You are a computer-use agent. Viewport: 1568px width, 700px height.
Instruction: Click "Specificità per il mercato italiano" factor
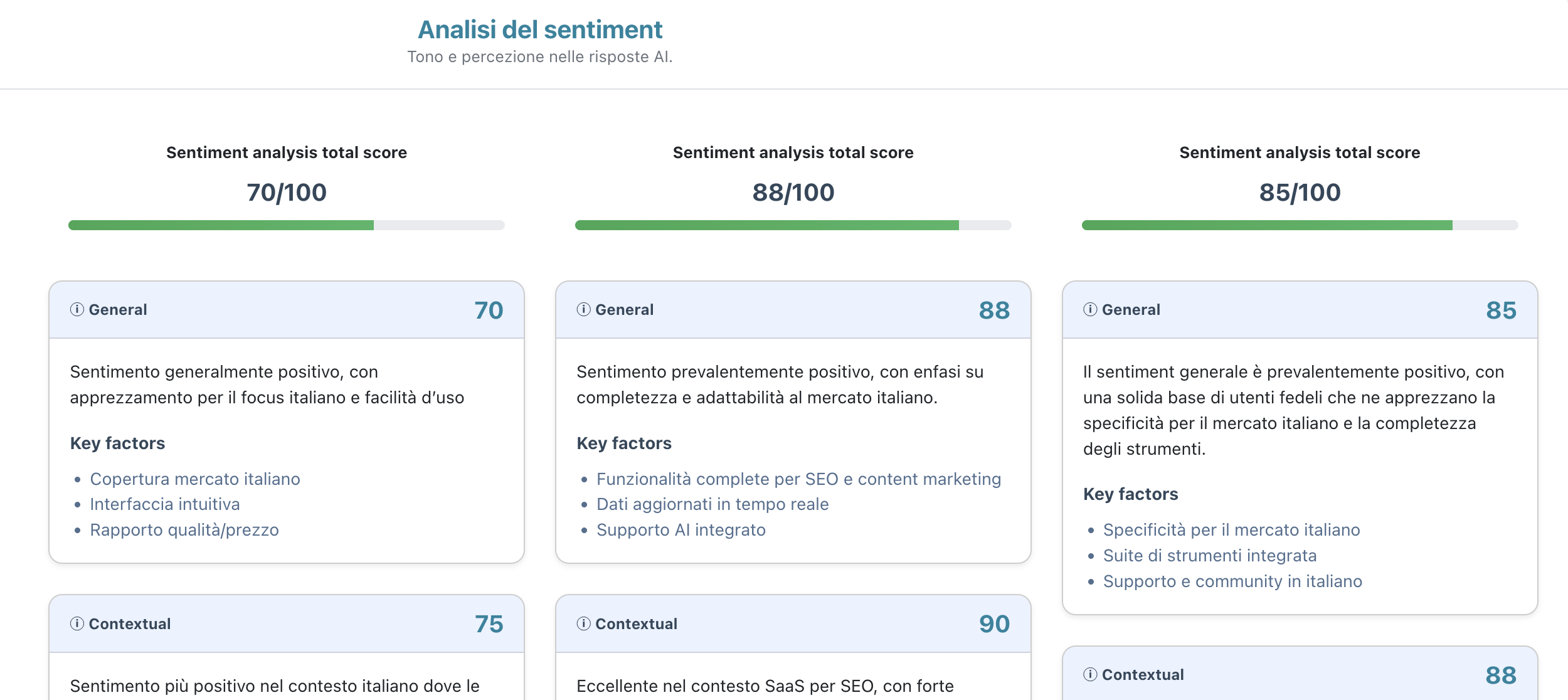click(x=1231, y=530)
